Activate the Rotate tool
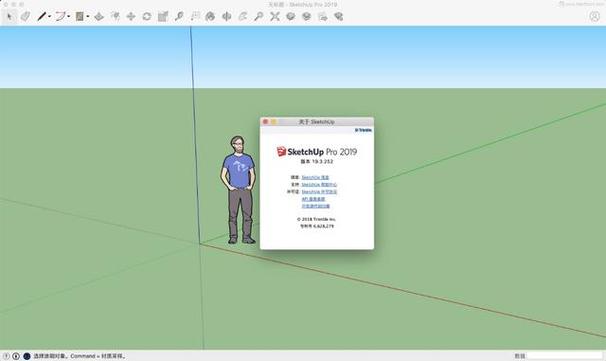 pyautogui.click(x=147, y=17)
